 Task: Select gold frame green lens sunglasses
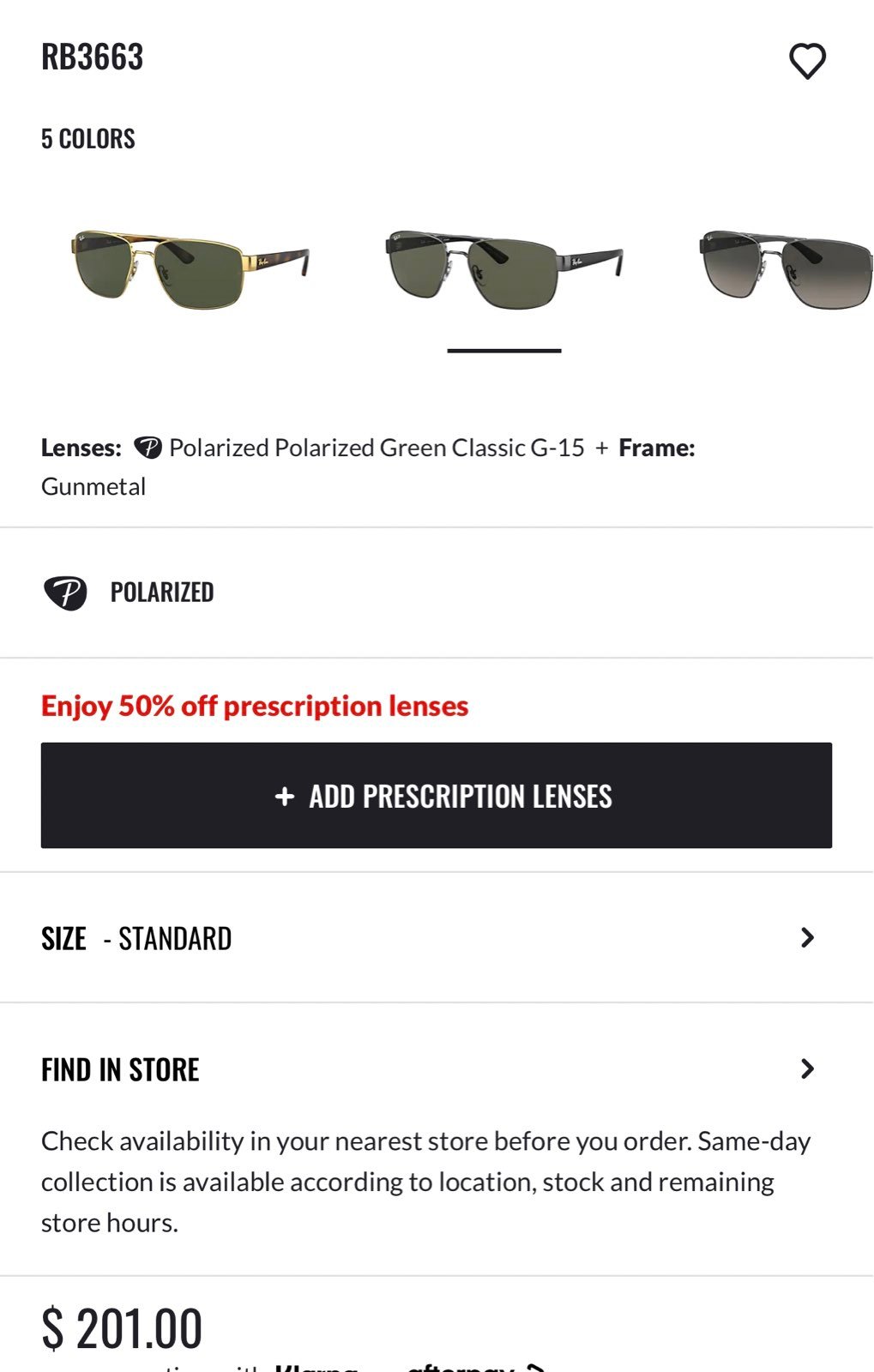pyautogui.click(x=190, y=268)
